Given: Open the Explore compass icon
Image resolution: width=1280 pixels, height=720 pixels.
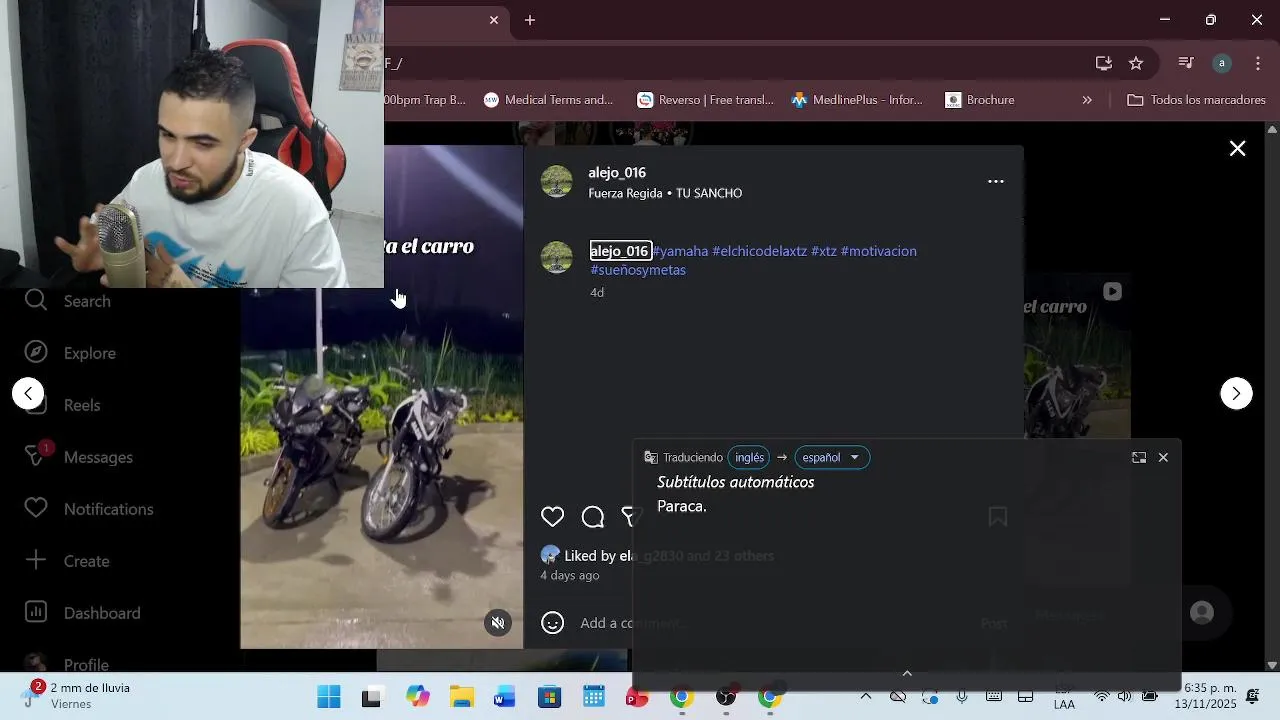Looking at the screenshot, I should (36, 352).
